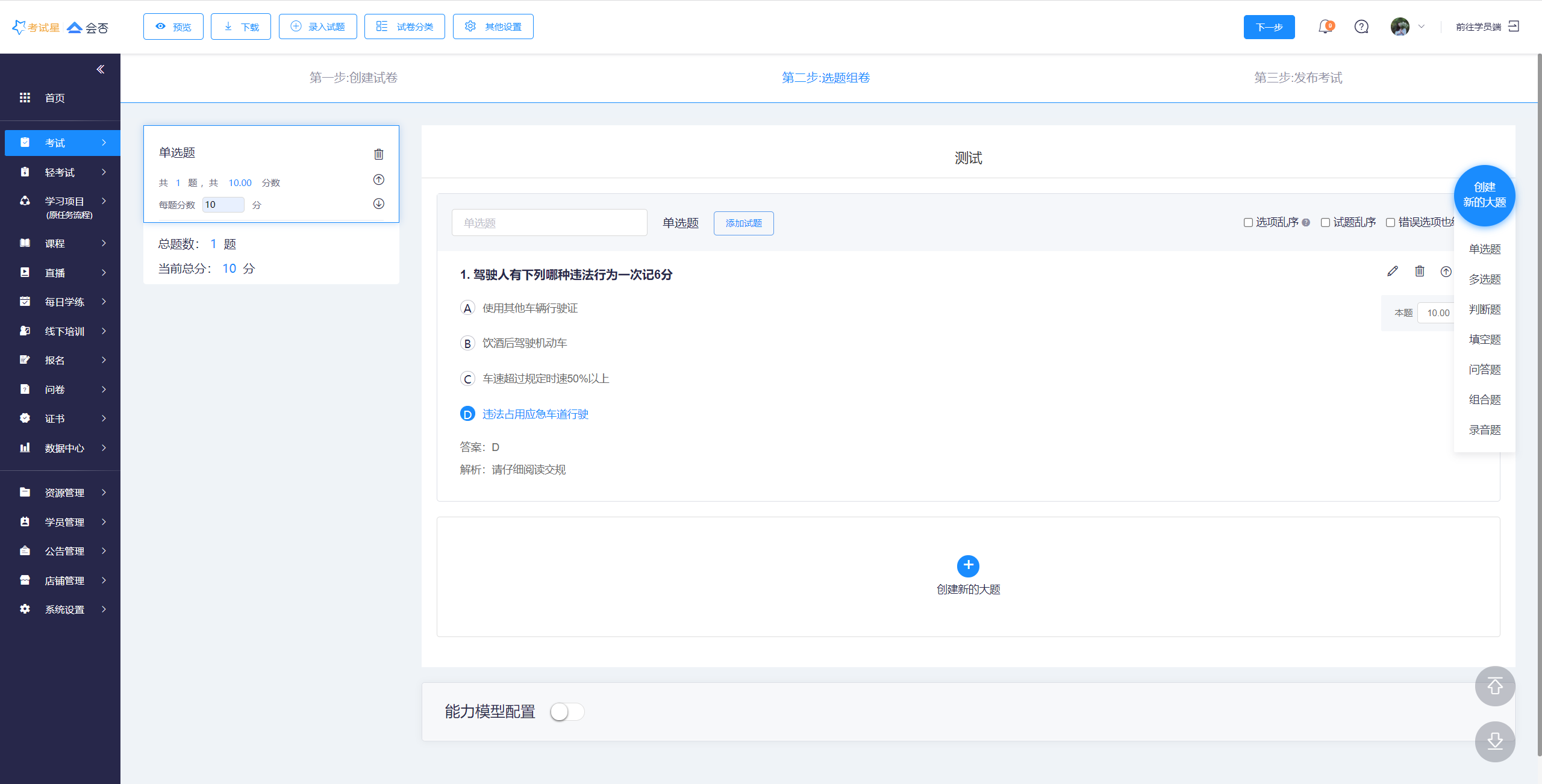Screen dimensions: 1542x784
Task: Check the 试题乱序 checkbox
Action: click(x=1325, y=223)
